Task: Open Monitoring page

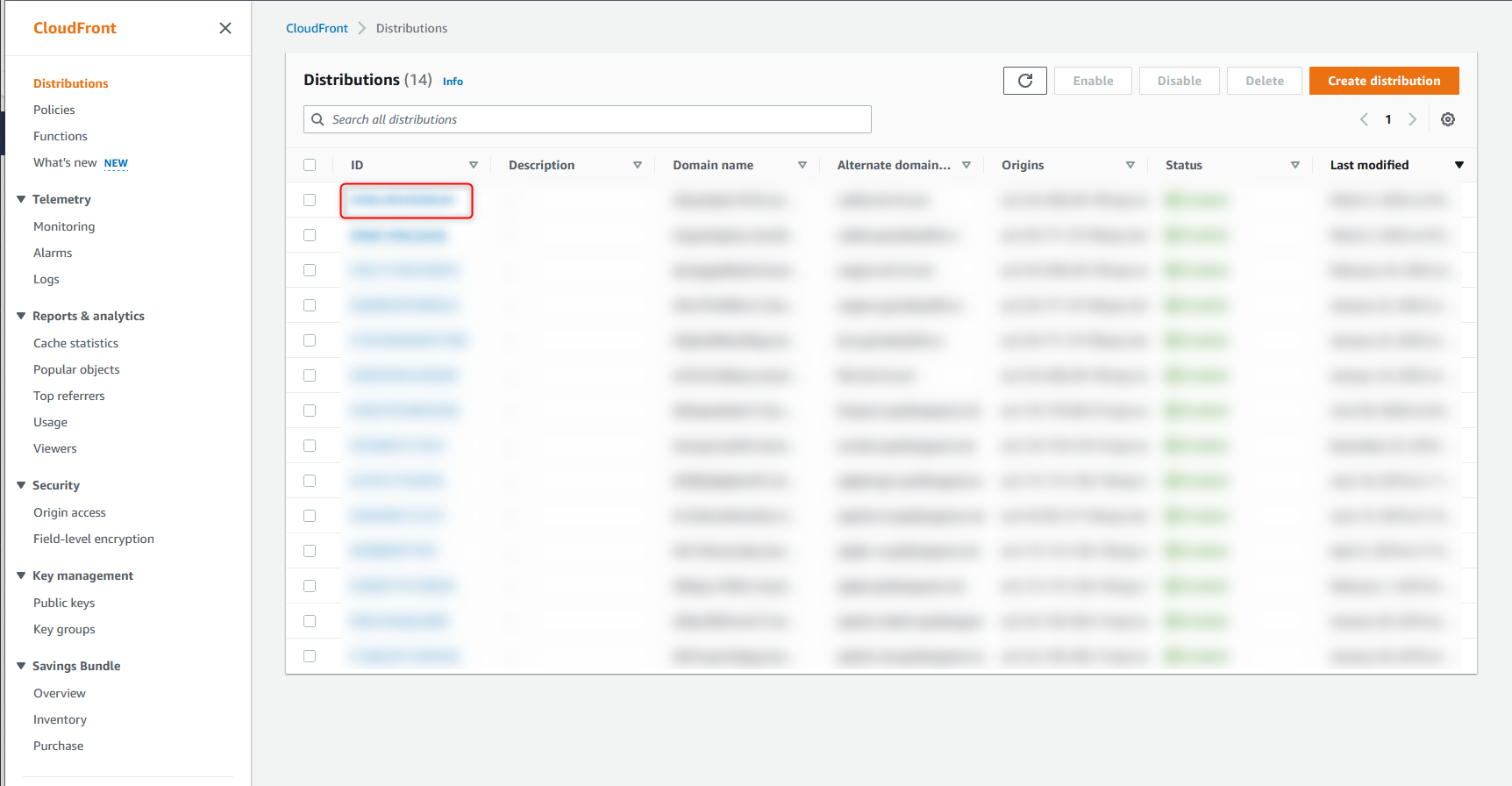Action: [x=64, y=226]
